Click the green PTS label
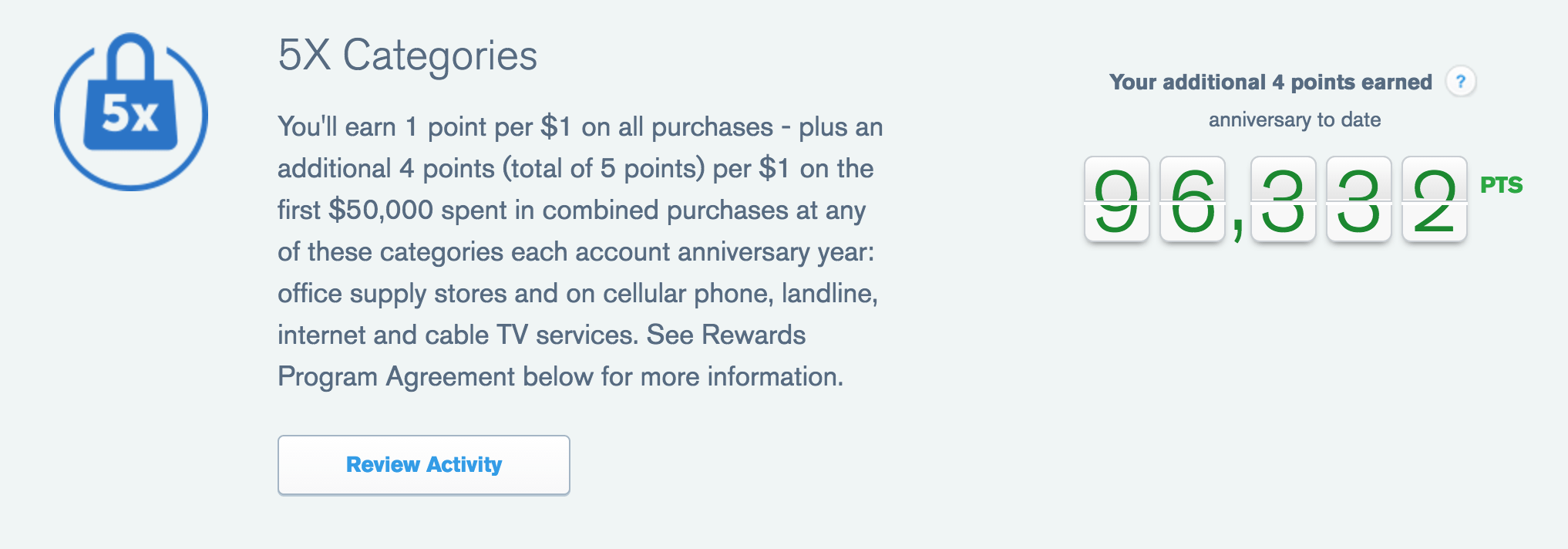1568x549 pixels. pos(1501,185)
